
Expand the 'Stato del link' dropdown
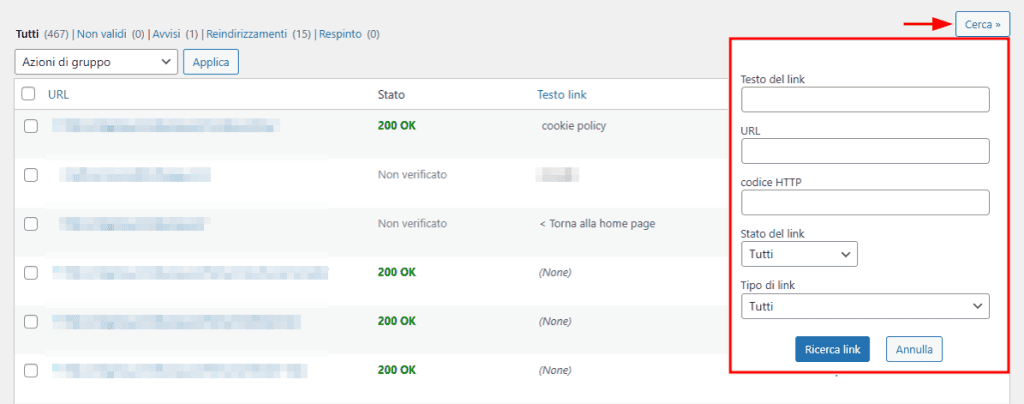click(x=799, y=254)
